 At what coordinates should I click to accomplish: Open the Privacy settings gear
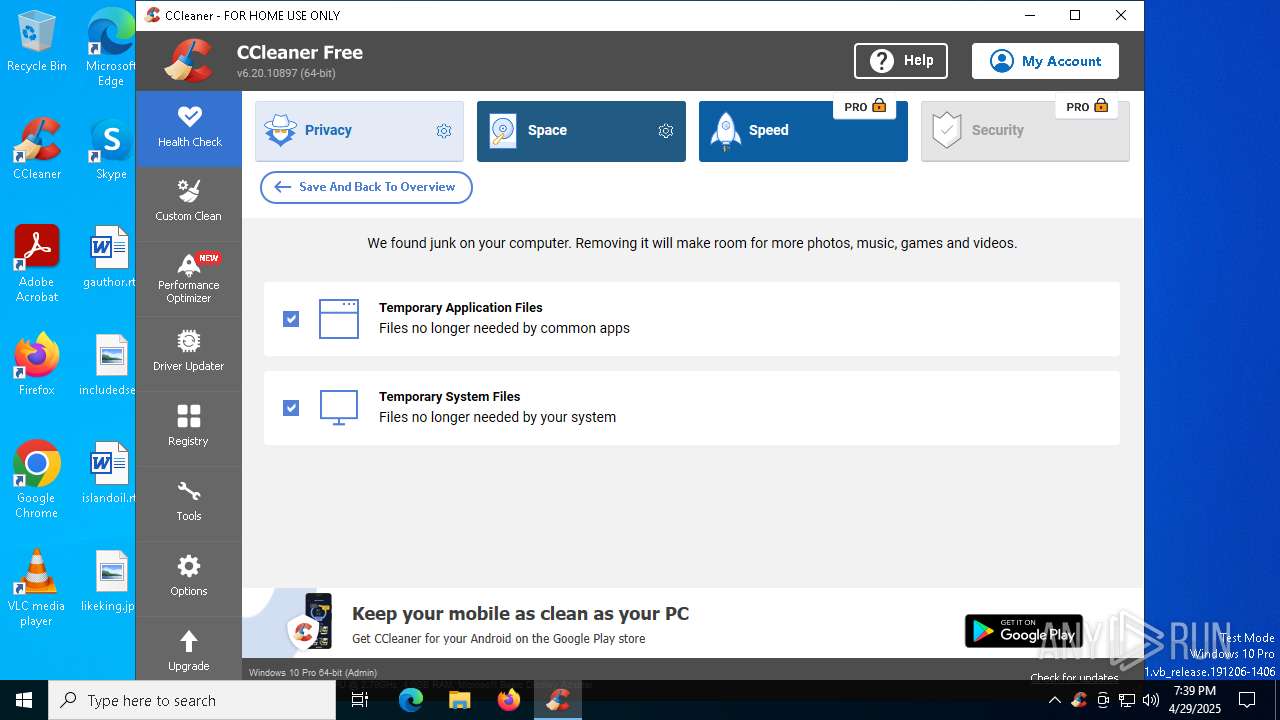coord(444,131)
